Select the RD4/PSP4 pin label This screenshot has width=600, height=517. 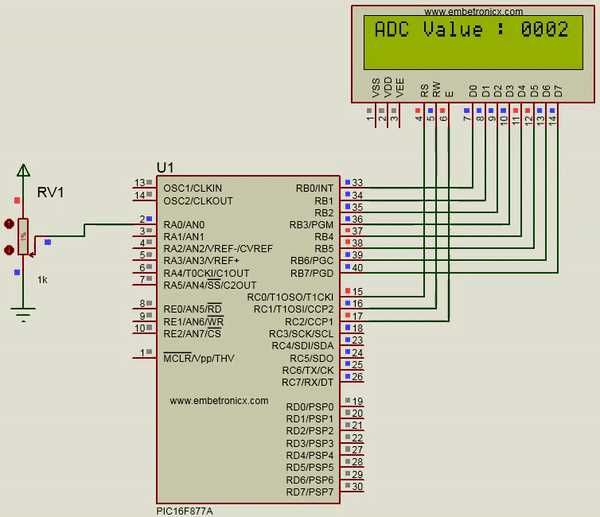(x=310, y=456)
